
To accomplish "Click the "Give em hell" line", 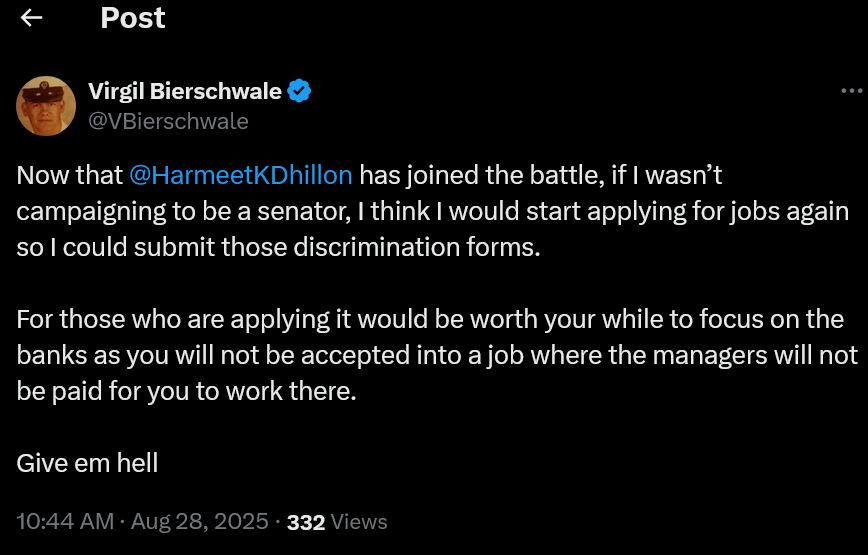I will tap(88, 463).
